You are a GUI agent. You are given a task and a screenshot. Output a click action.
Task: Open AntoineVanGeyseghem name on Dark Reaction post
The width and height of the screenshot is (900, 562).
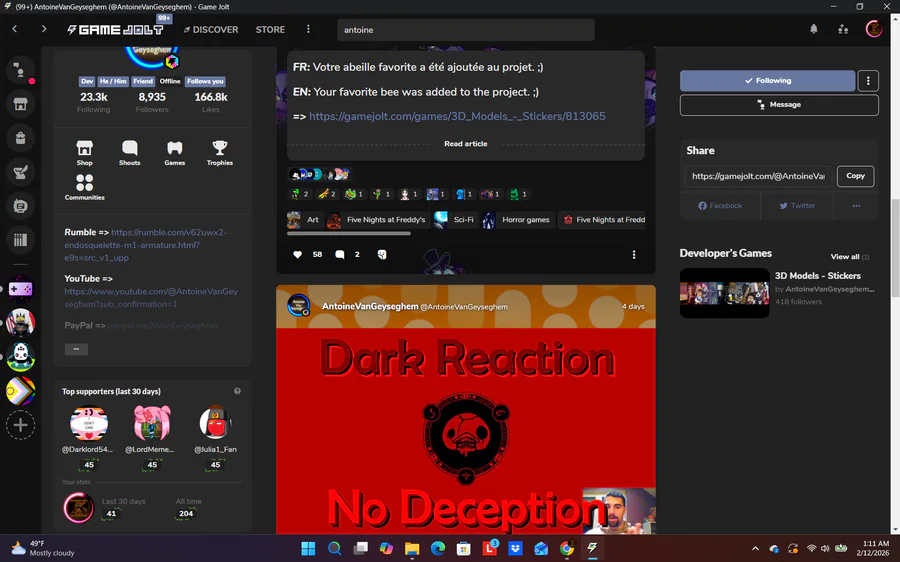pyautogui.click(x=370, y=306)
